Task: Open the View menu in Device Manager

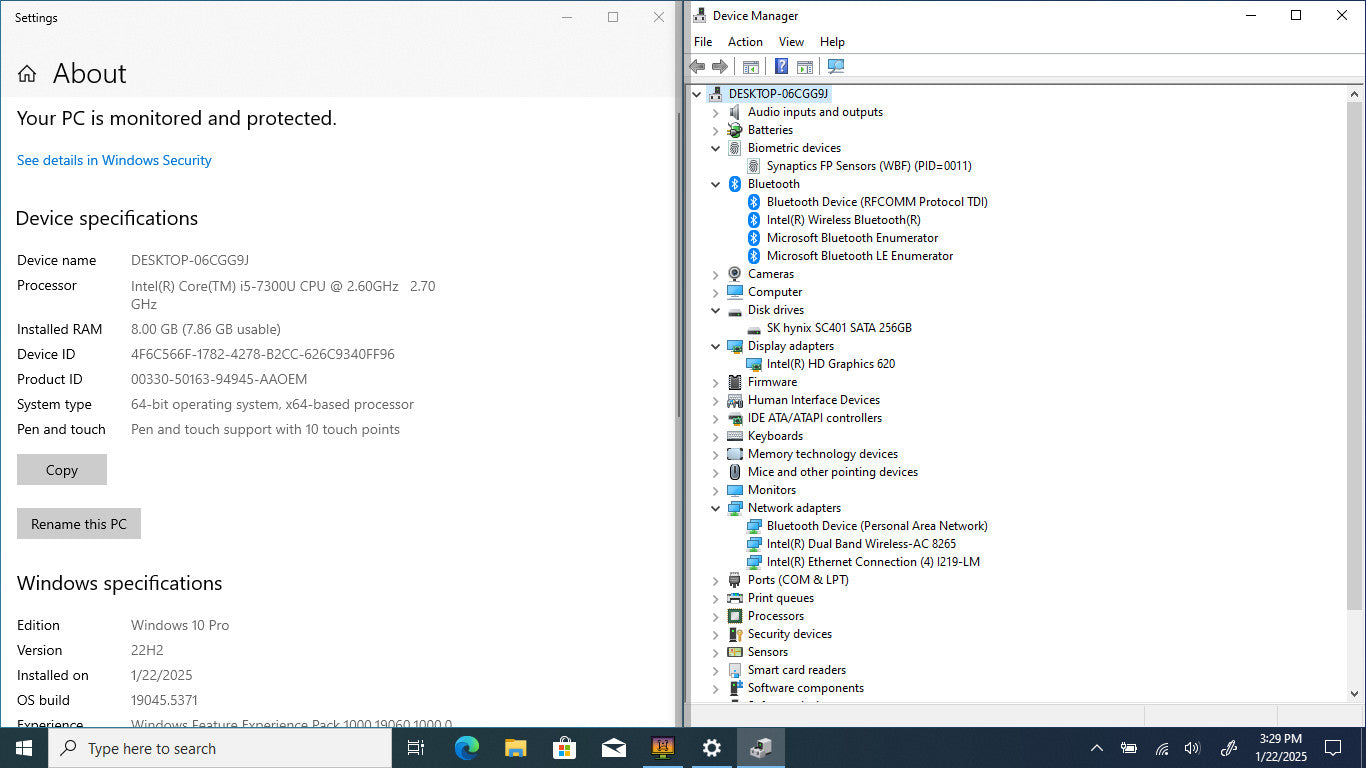Action: coord(791,42)
